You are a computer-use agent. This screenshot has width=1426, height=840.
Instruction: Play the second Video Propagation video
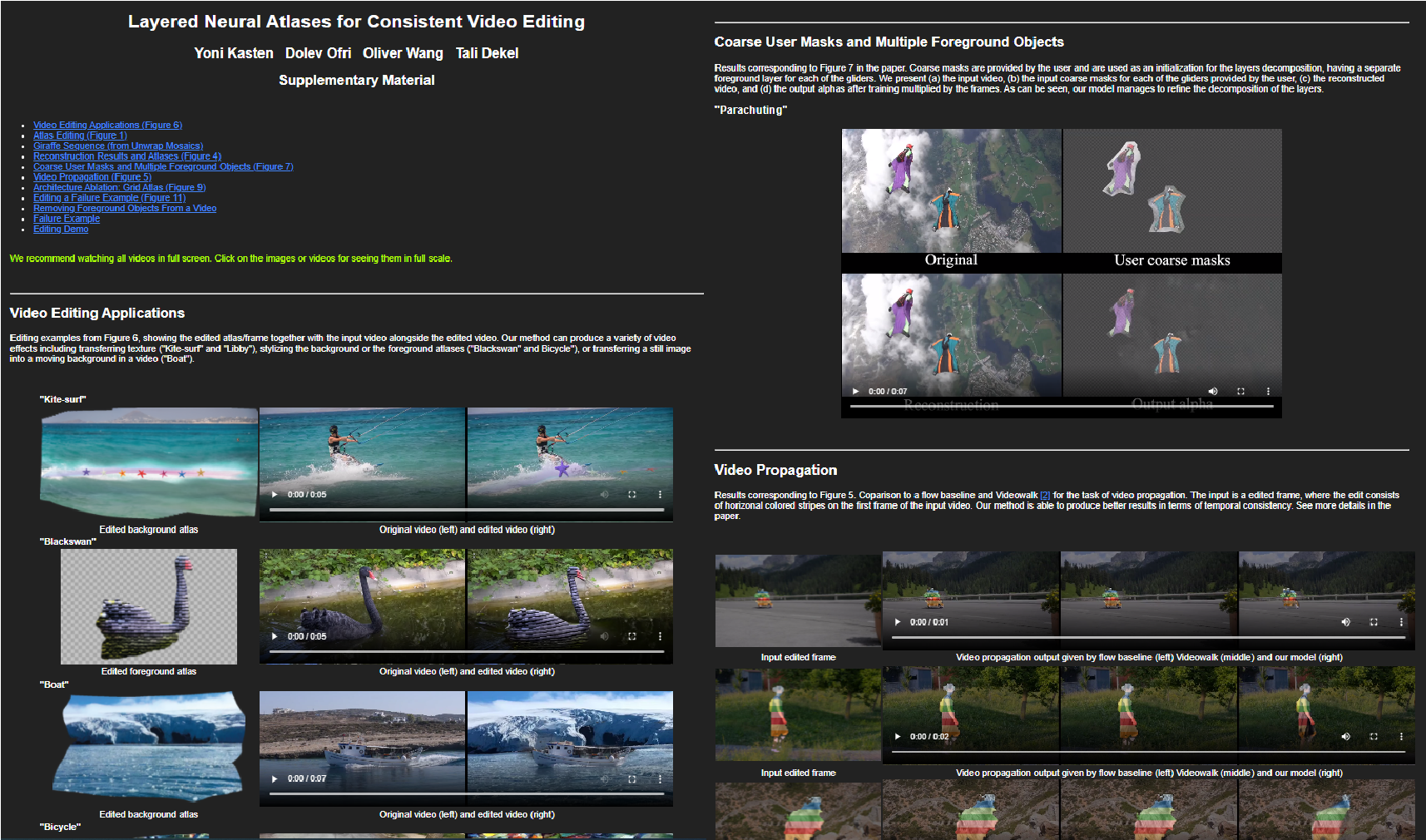point(898,736)
